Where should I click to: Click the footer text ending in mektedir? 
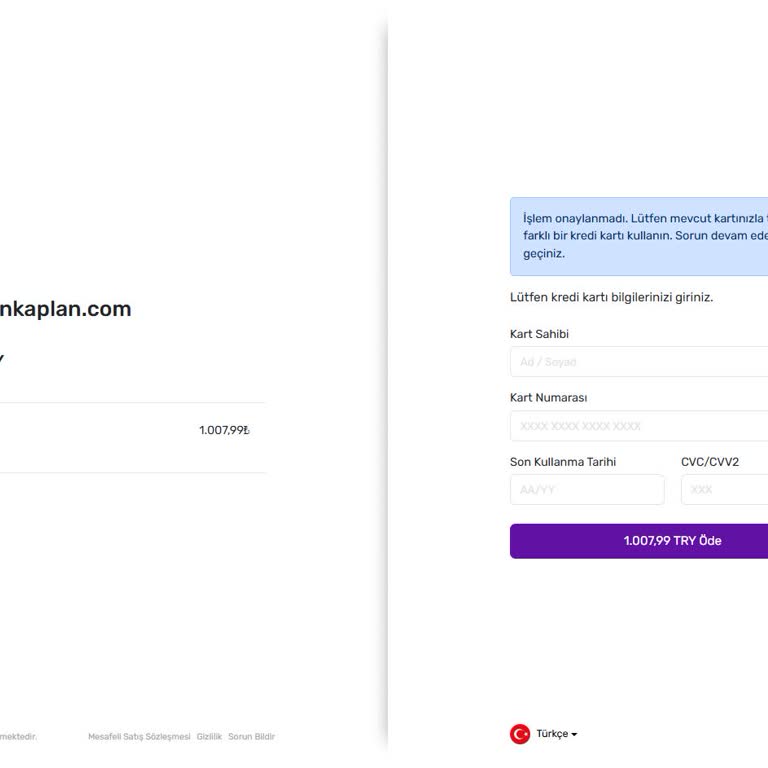click(x=18, y=737)
